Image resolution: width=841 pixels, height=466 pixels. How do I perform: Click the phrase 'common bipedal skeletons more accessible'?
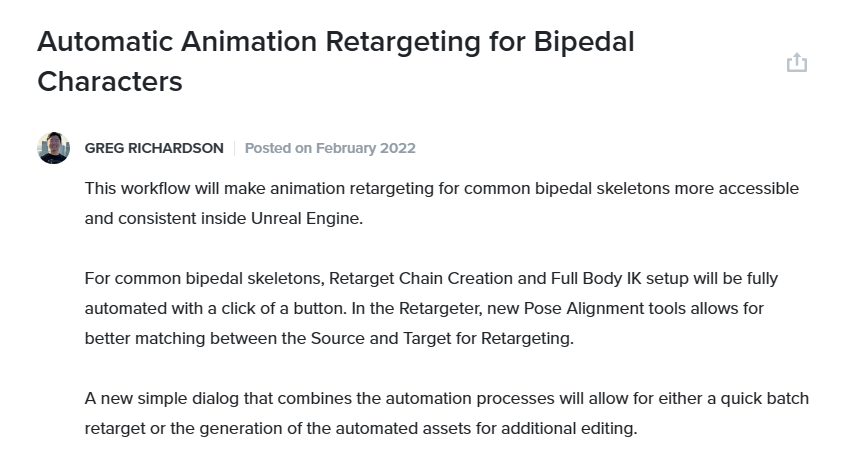coord(631,188)
